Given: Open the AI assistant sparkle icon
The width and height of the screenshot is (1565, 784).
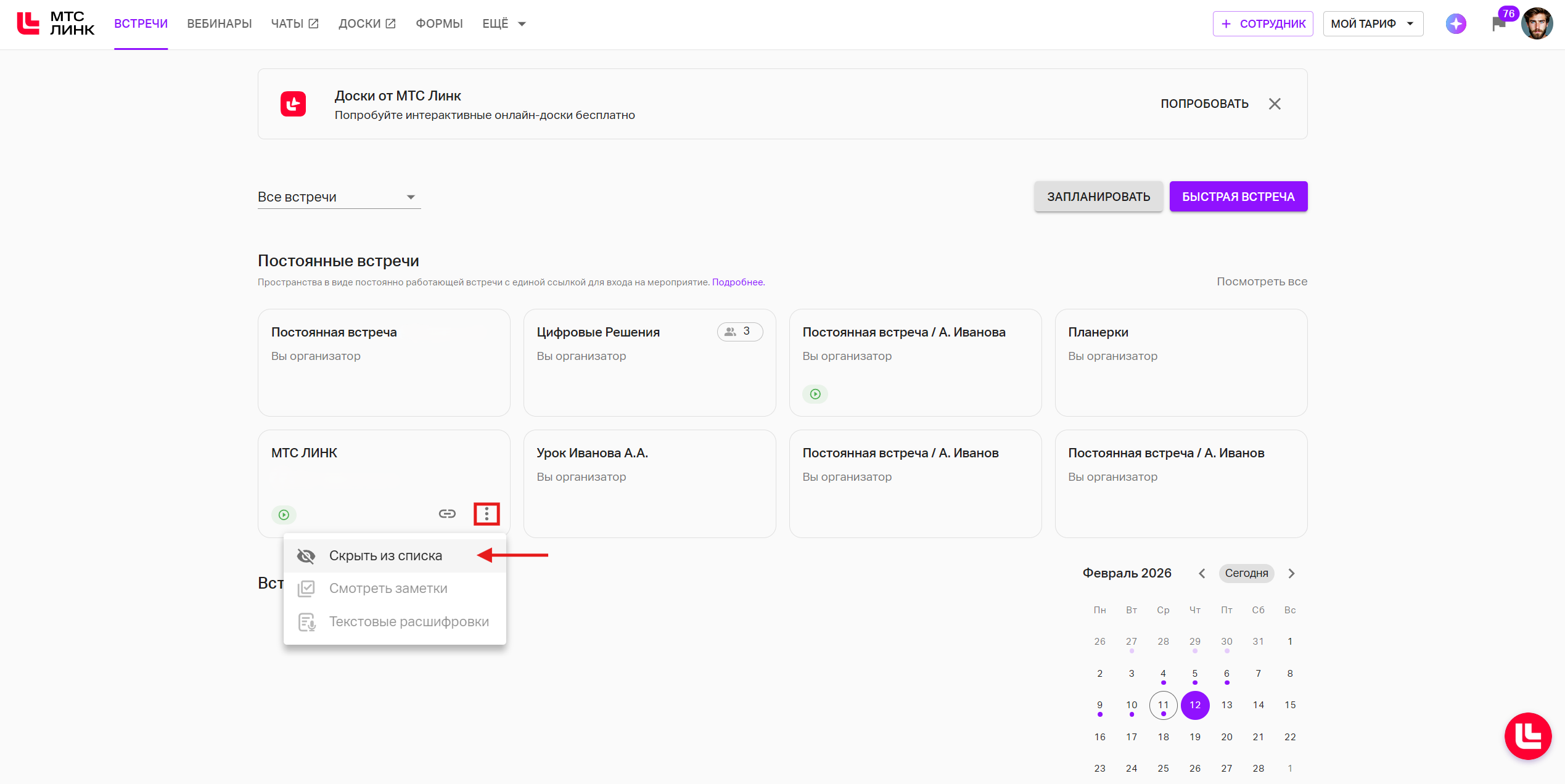Looking at the screenshot, I should click(1456, 24).
